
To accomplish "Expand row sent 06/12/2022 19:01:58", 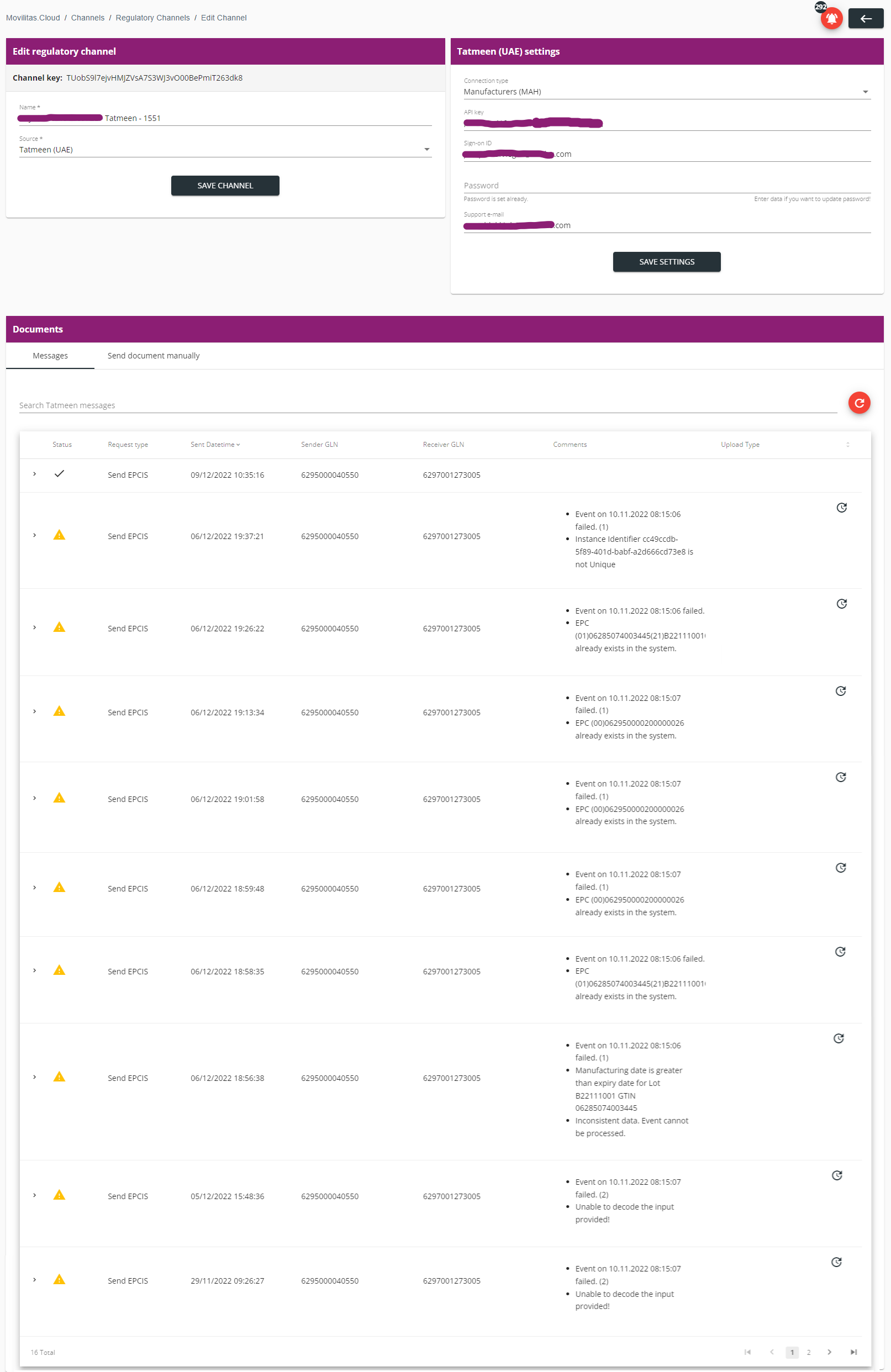I will coord(35,799).
